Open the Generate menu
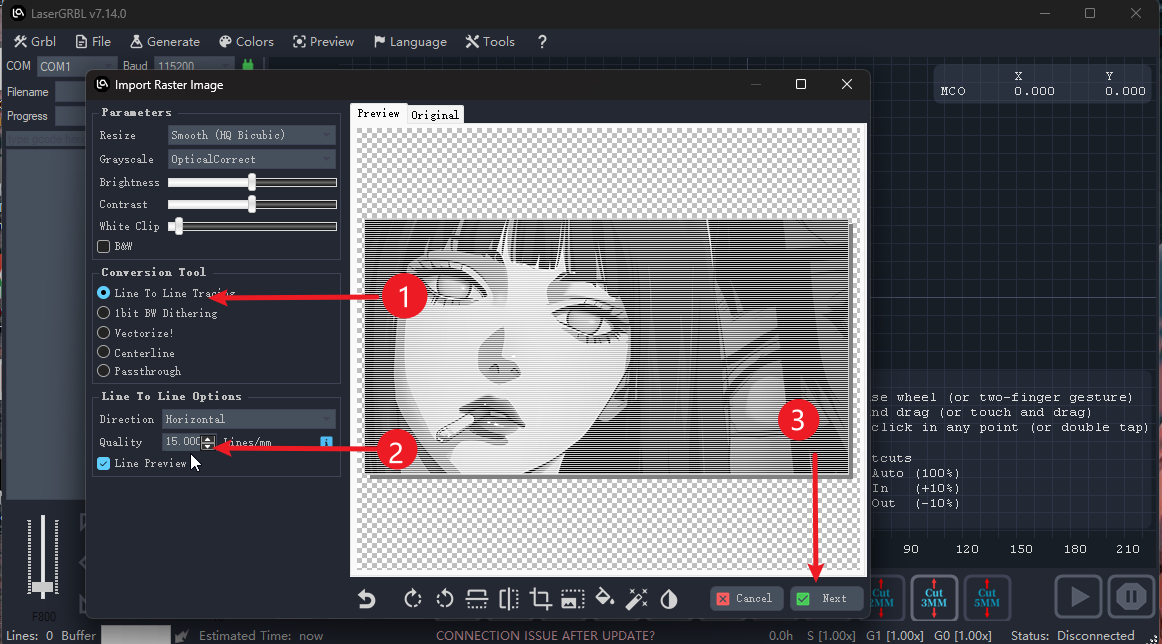Screen dimensions: 1162x644 tap(165, 42)
